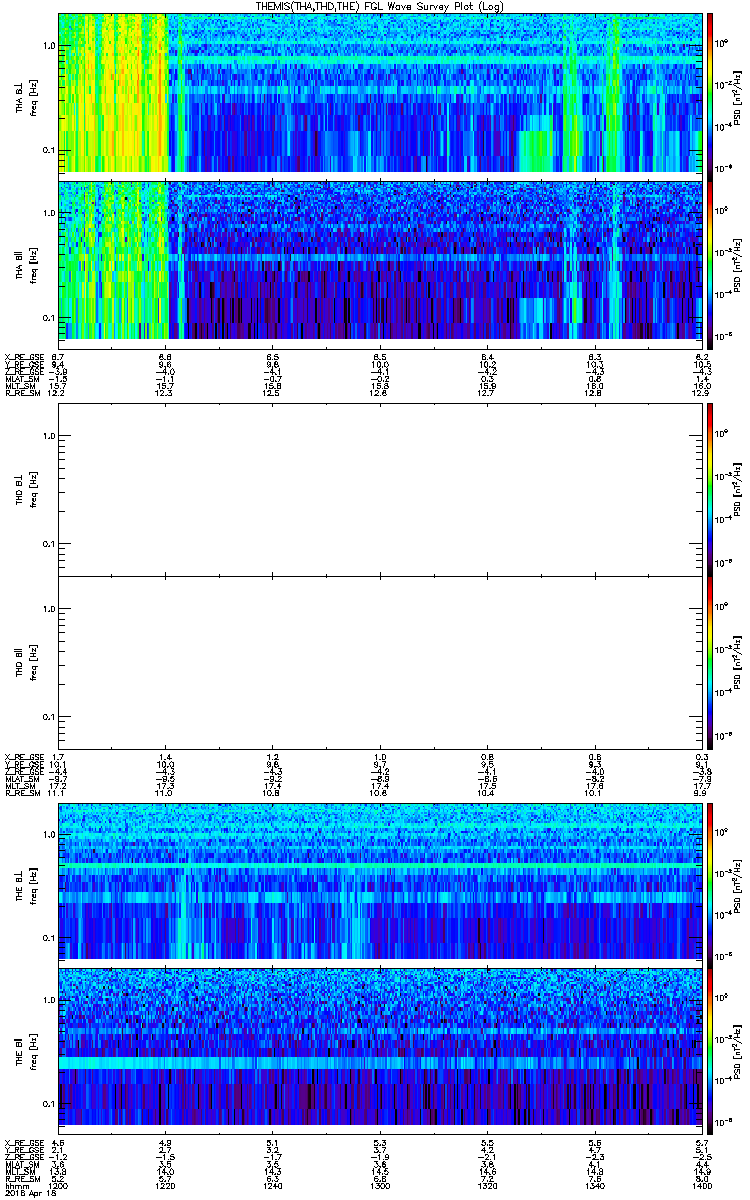Click the '0.1' frequency tick on THE B-parallel axis
Screen dimensions: 750x1200
coord(49,1104)
